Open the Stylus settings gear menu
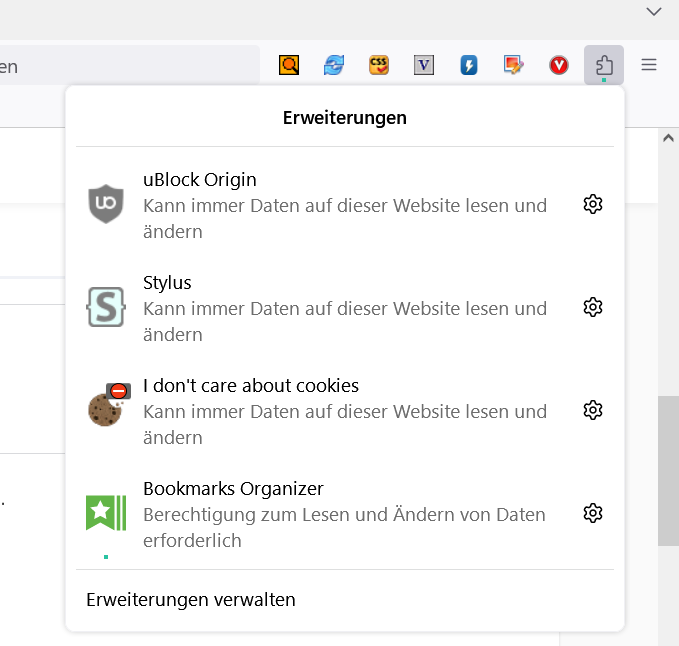Viewport: 679px width, 646px height. 593,307
